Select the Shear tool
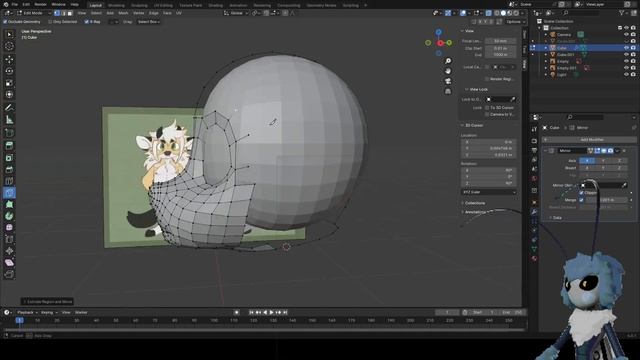This screenshot has height=360, width=640. (x=9, y=262)
